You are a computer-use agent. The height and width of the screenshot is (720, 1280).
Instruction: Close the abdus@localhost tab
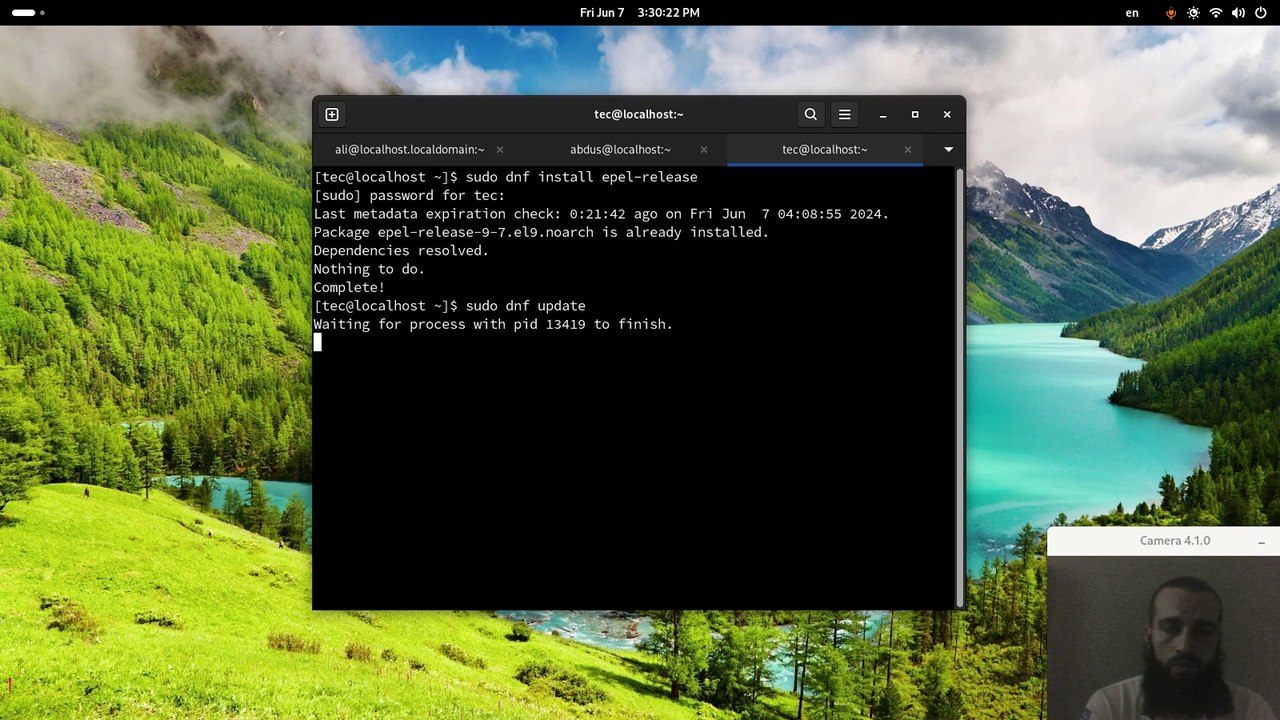coord(704,149)
